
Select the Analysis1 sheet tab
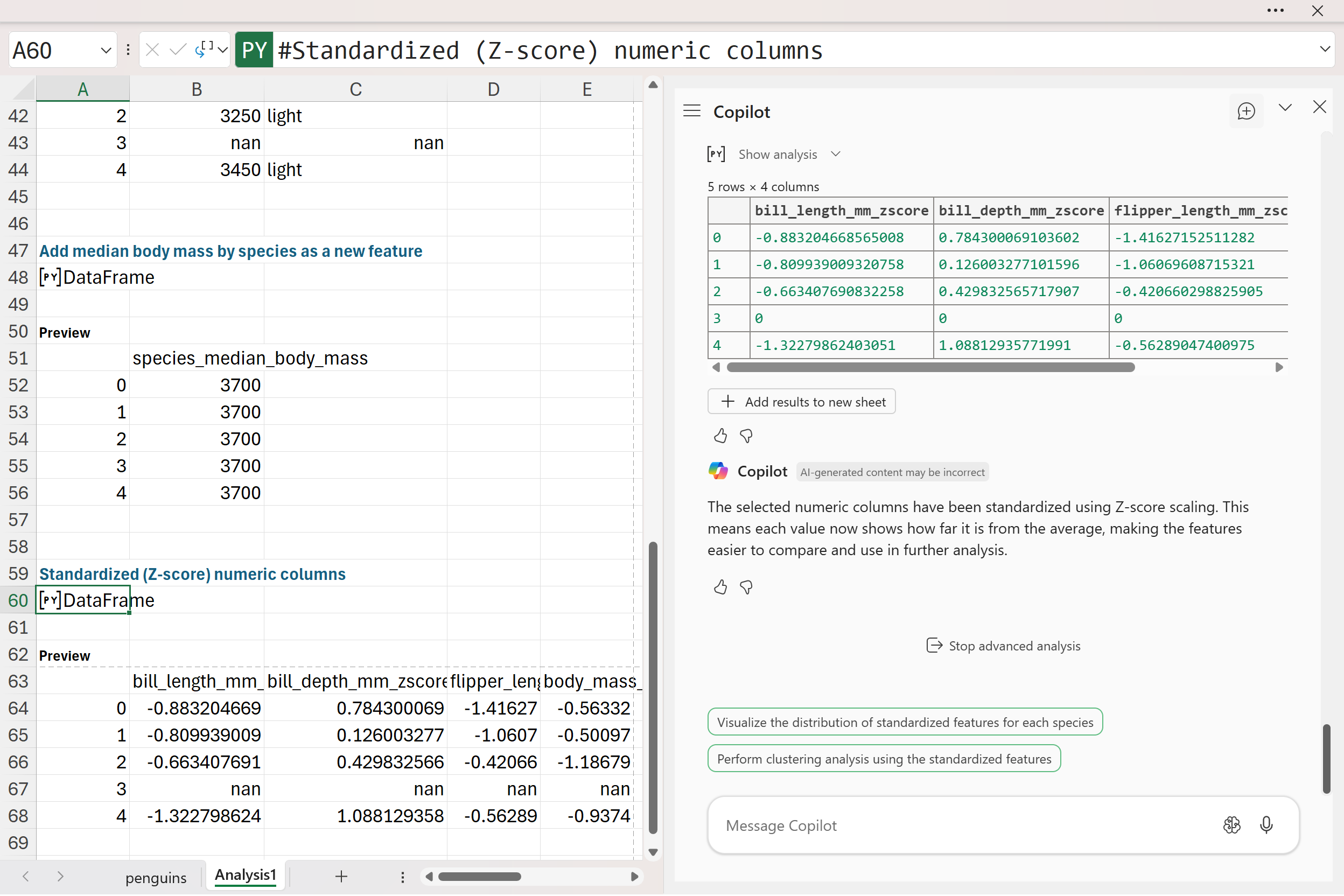coord(245,876)
